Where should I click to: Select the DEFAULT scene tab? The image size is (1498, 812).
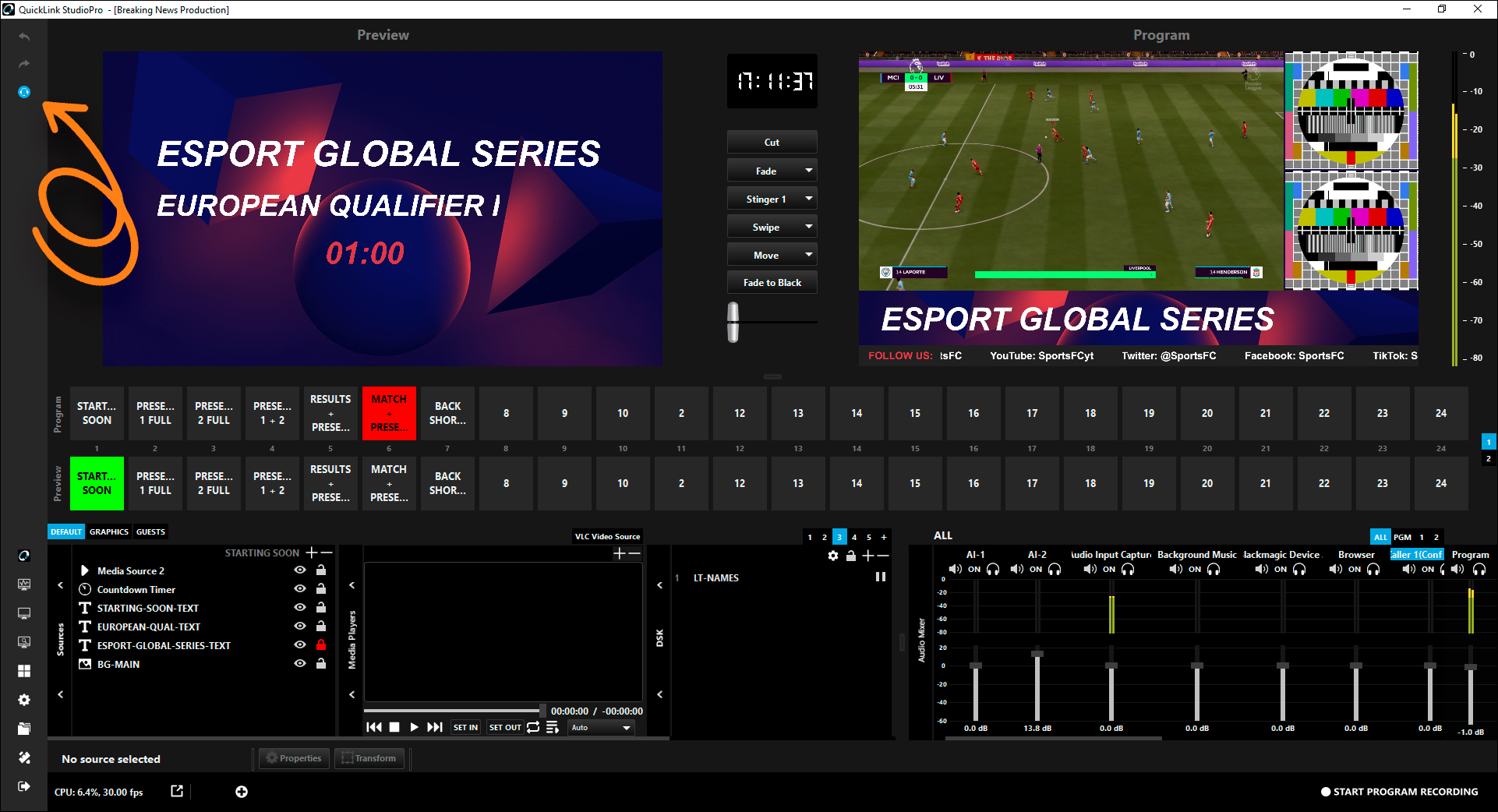coord(66,532)
